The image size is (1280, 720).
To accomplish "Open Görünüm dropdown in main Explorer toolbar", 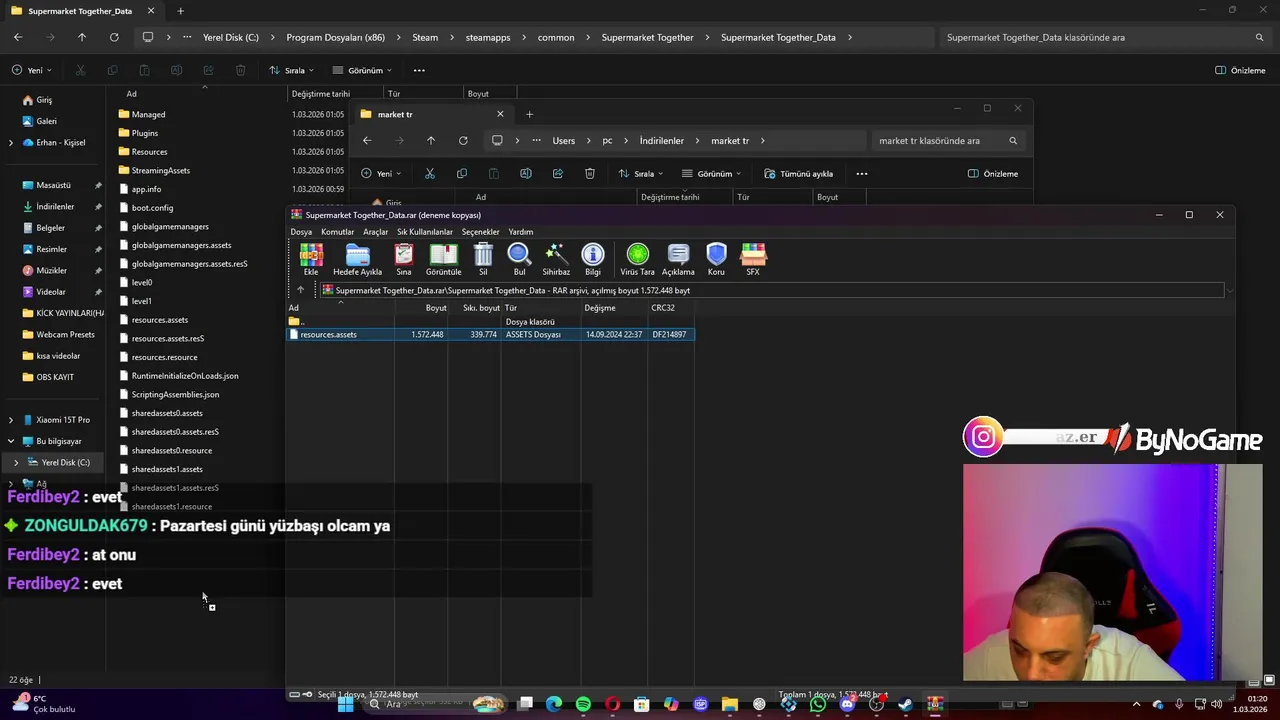I will point(362,71).
